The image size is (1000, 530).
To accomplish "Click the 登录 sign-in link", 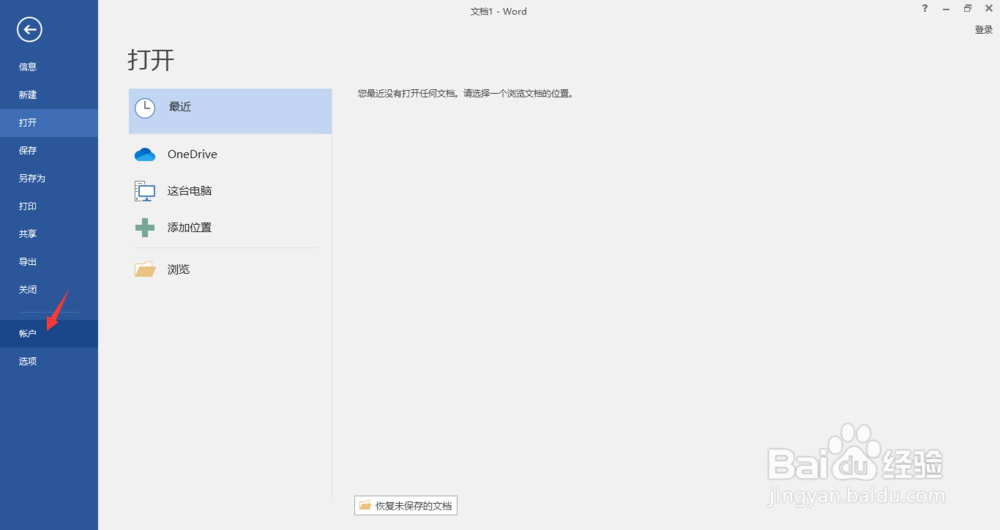I will [983, 30].
